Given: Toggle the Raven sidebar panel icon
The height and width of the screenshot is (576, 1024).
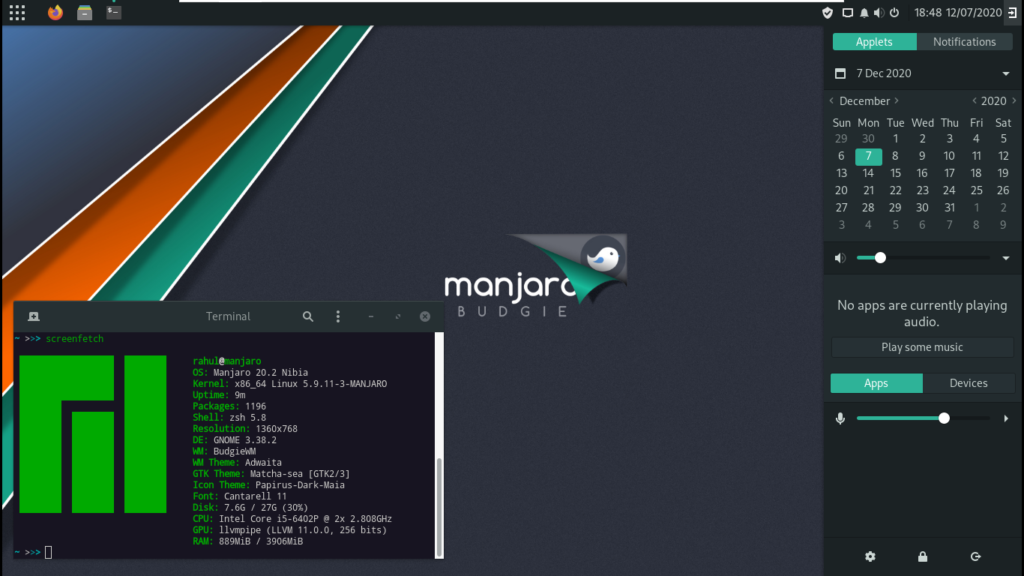Looking at the screenshot, I should click(1012, 12).
